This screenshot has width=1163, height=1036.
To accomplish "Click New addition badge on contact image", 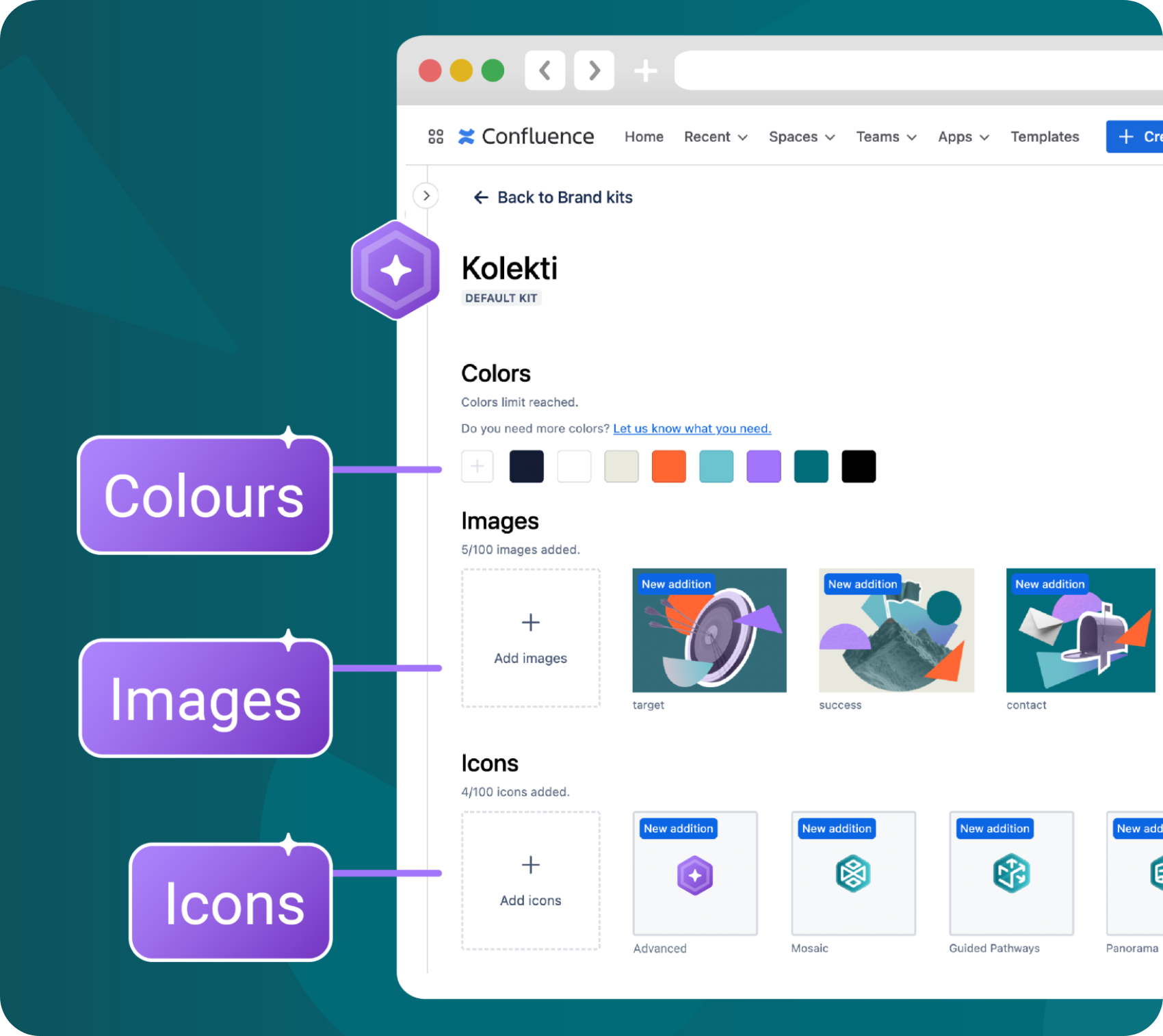I will pyautogui.click(x=1050, y=584).
